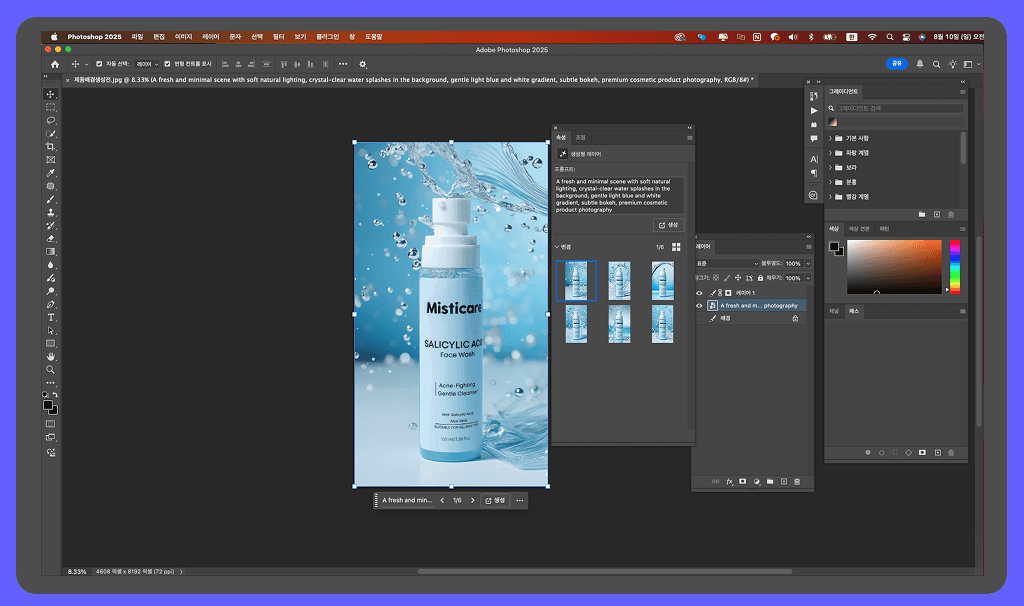The height and width of the screenshot is (606, 1024).
Task: Open the notifications bell icon
Action: click(920, 64)
